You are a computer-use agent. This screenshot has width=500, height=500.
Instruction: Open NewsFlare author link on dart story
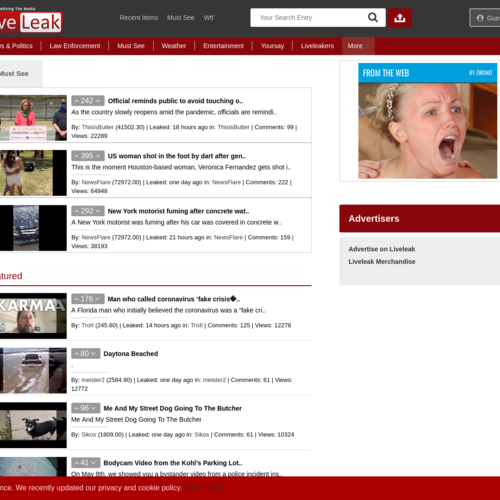pyautogui.click(x=96, y=182)
